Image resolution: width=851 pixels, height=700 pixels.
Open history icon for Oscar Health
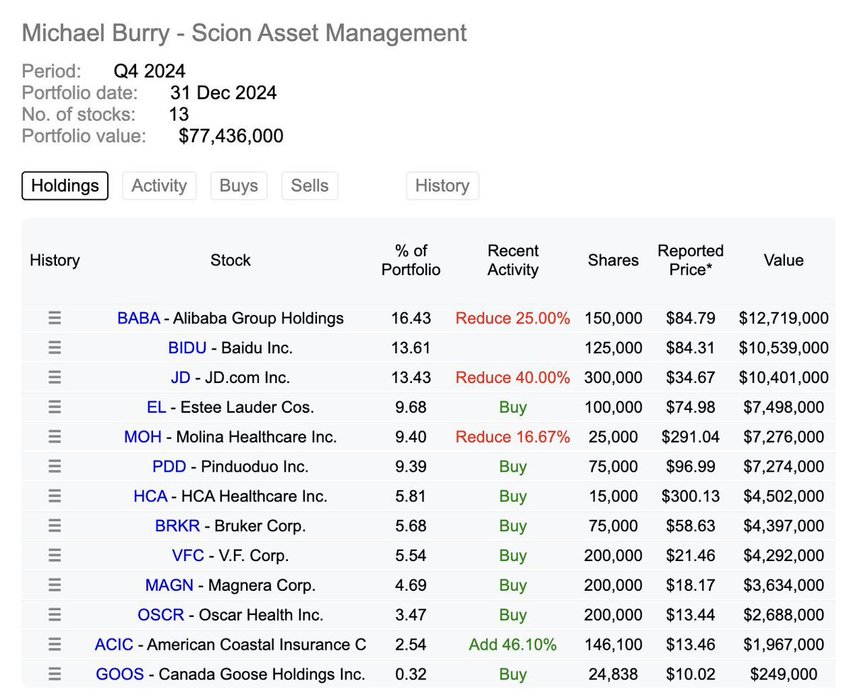coord(55,615)
